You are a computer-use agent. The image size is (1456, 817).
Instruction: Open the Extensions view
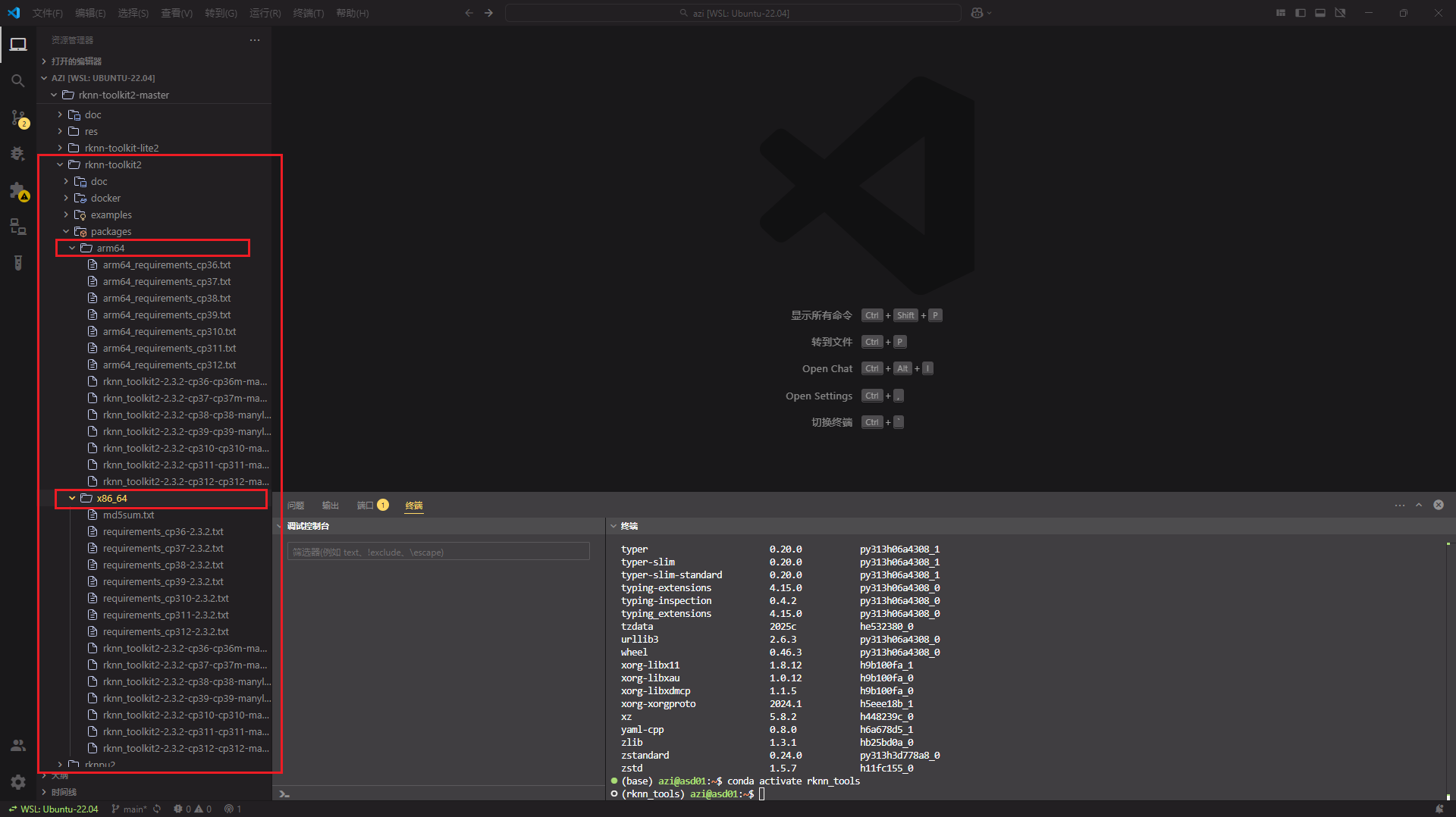pyautogui.click(x=18, y=190)
